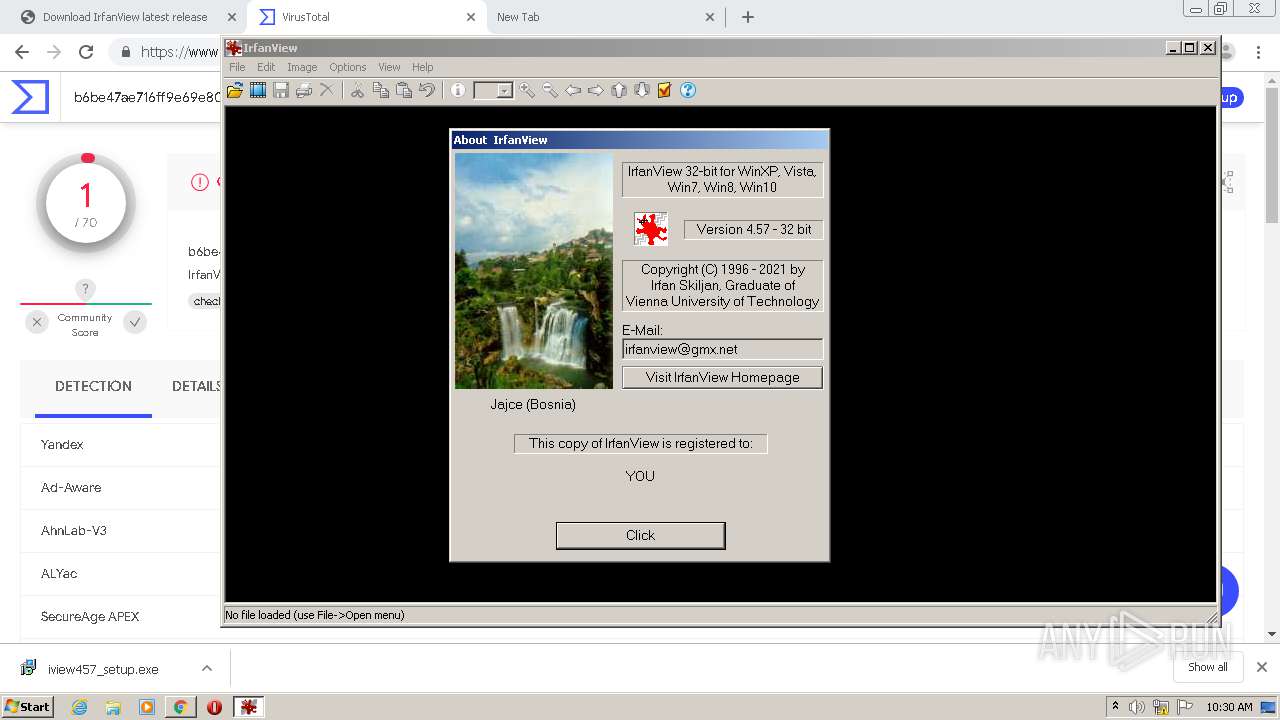Click the up arrow toolbar icon

(619, 90)
